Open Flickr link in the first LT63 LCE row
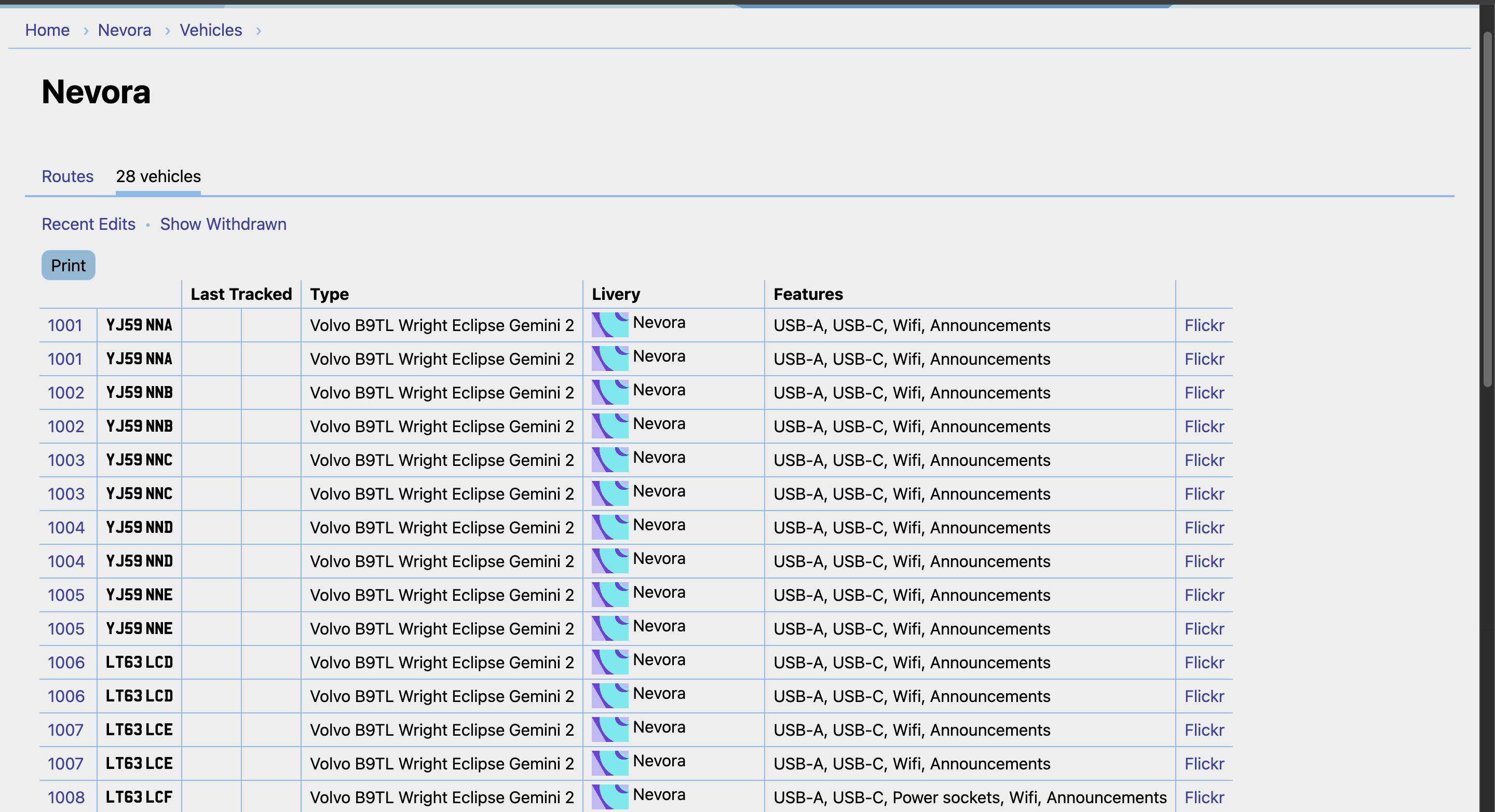This screenshot has height=812, width=1495. [1204, 730]
